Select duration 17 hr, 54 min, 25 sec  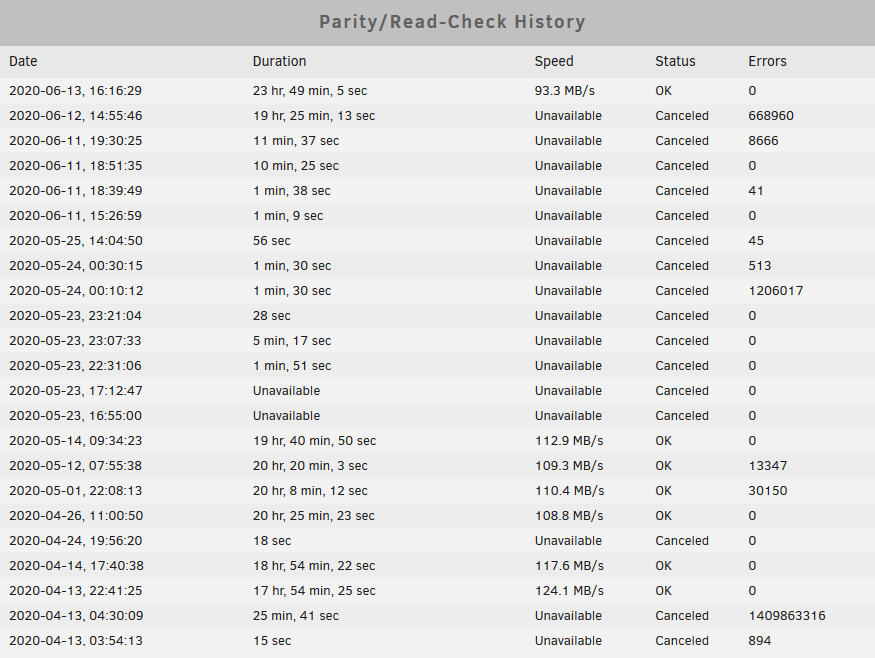pos(314,590)
